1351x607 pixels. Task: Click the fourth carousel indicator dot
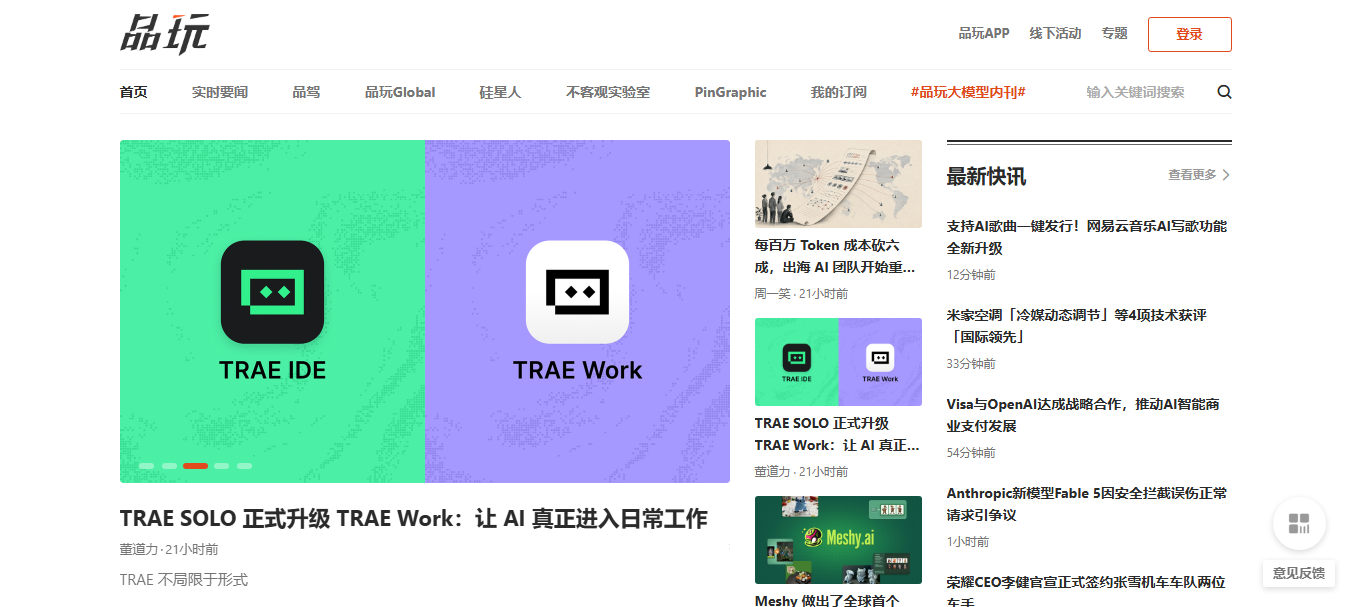tap(221, 466)
